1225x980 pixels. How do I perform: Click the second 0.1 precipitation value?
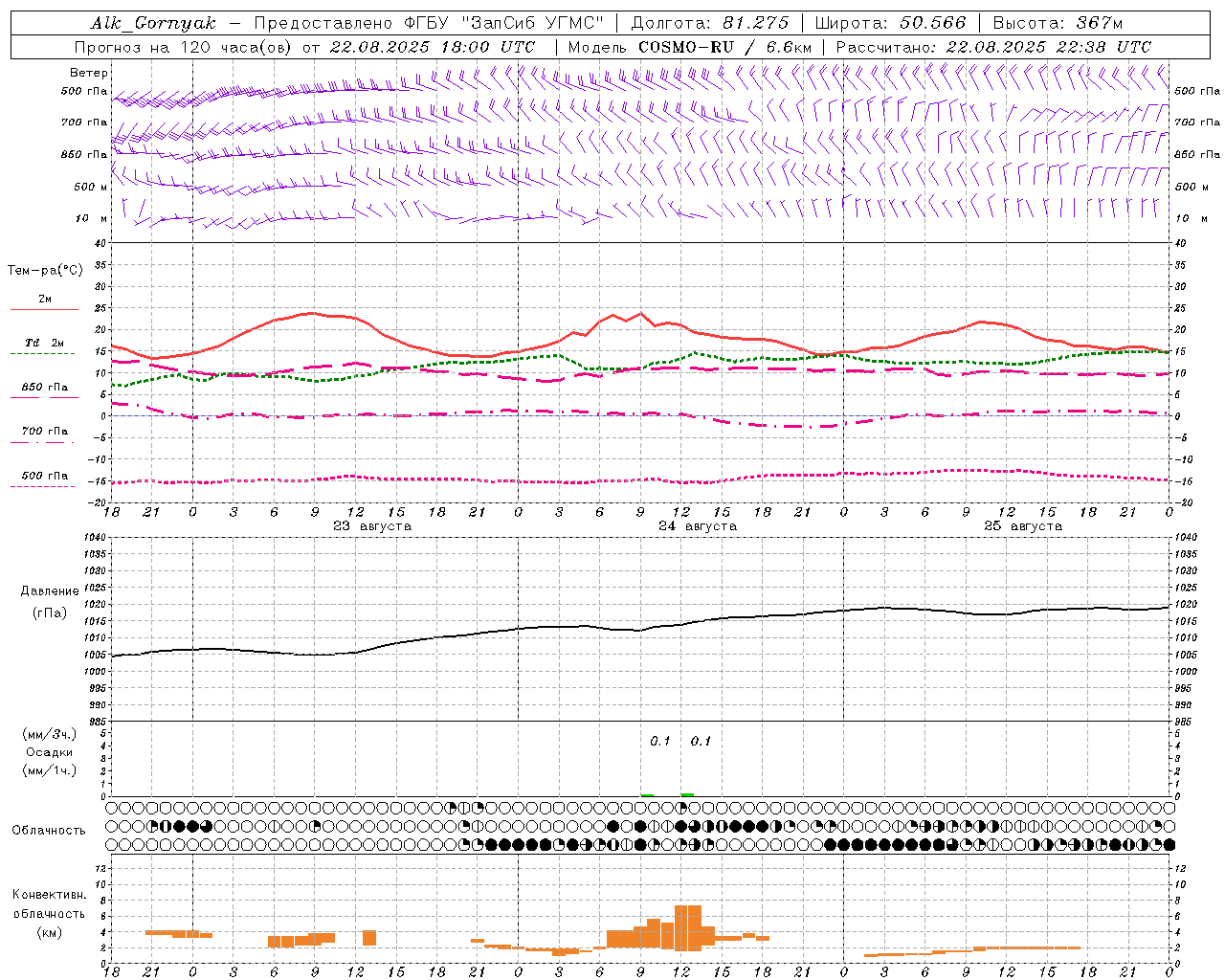[x=702, y=741]
